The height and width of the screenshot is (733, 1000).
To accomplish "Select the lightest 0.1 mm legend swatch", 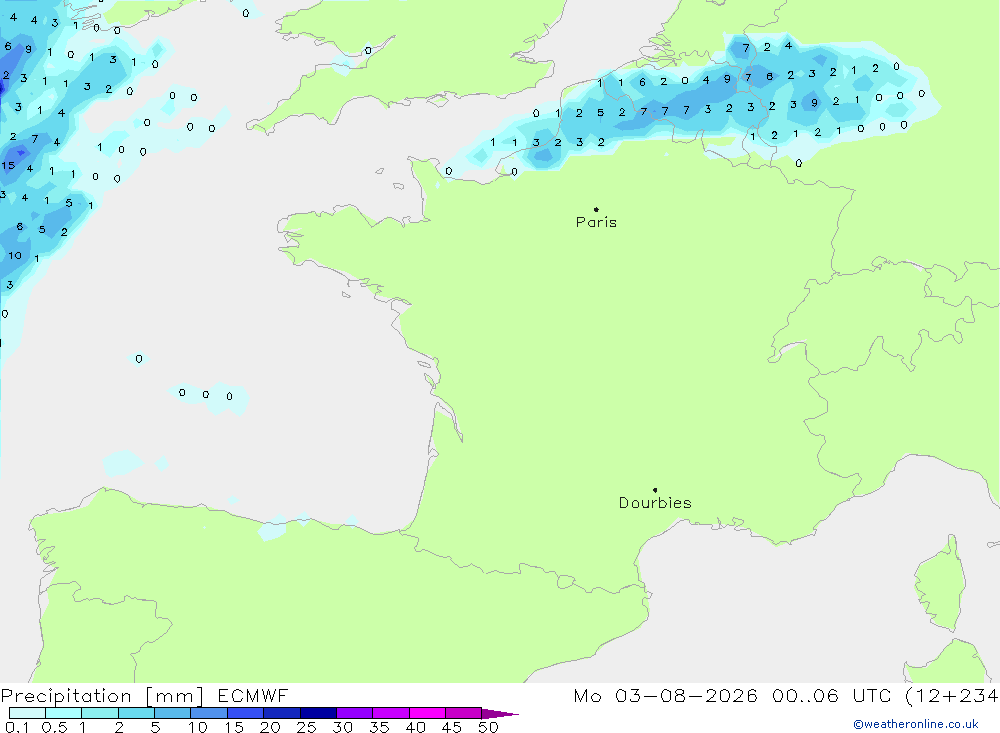I will (x=27, y=713).
